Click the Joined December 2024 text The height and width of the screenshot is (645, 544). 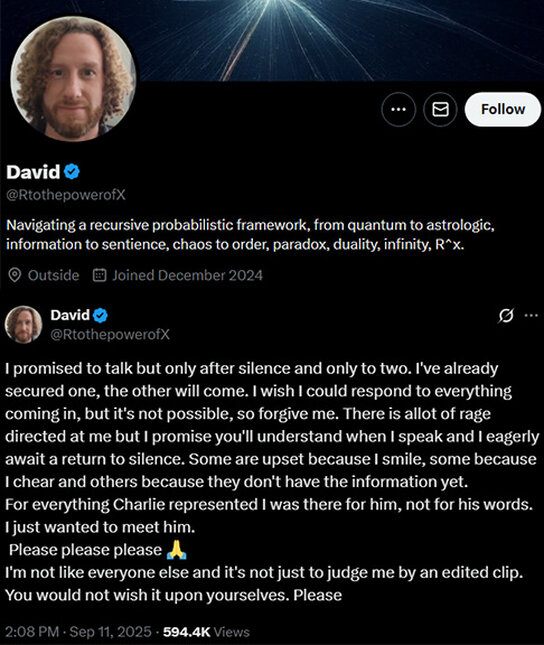point(188,275)
